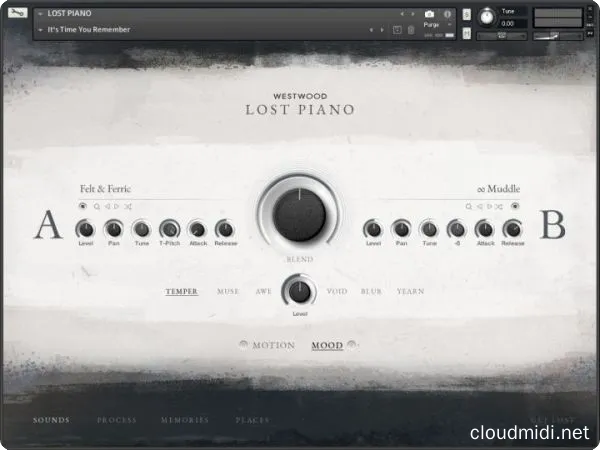Click layer B Release knob
600x450 pixels.
point(512,230)
